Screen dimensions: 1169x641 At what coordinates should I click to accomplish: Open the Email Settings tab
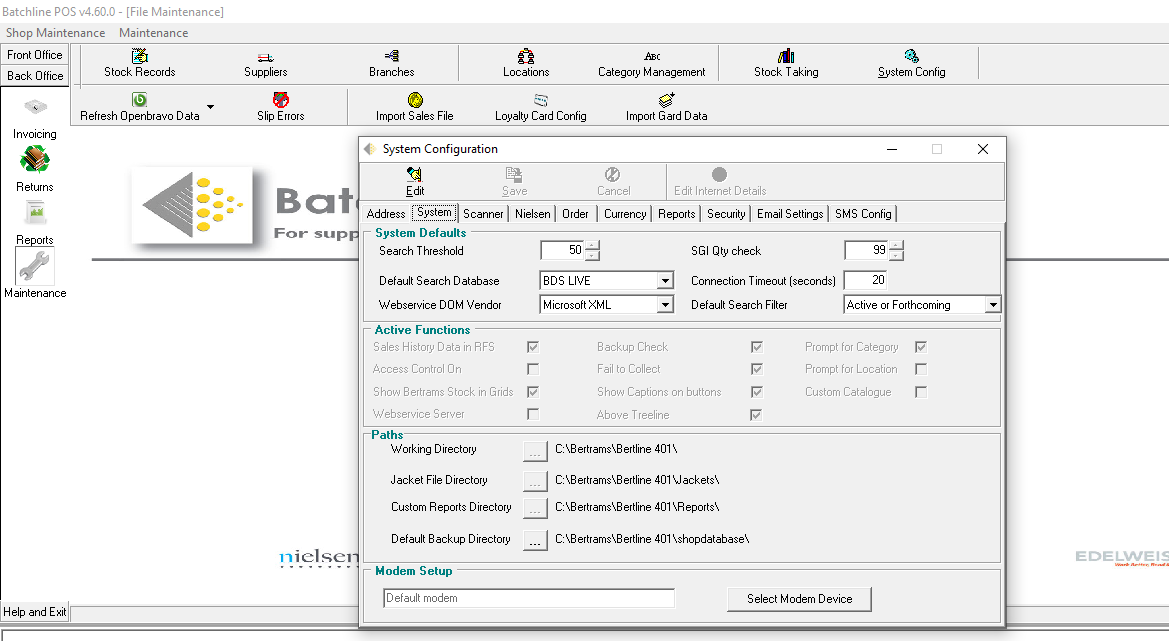790,214
